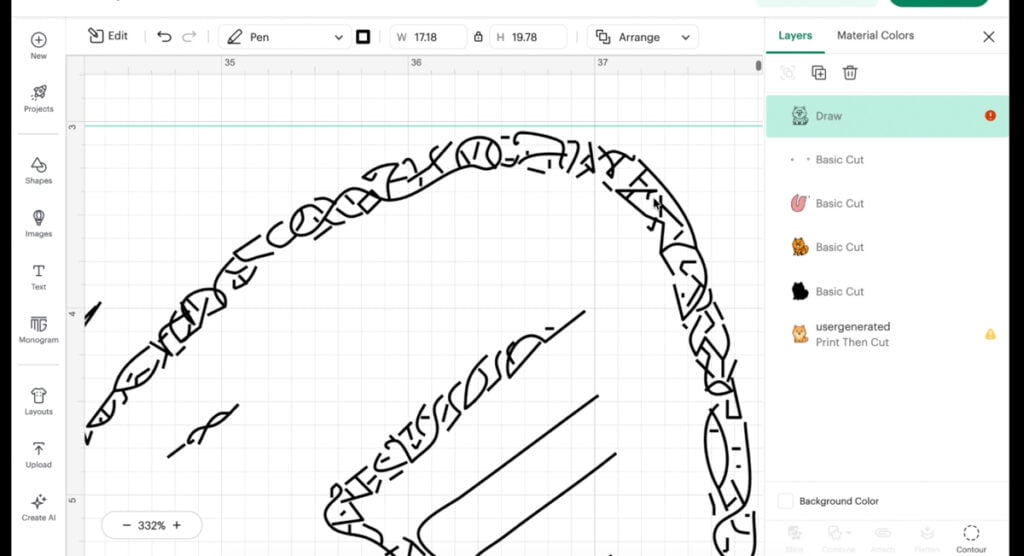Click the Draw layer thumbnail
1024x556 pixels.
[800, 116]
